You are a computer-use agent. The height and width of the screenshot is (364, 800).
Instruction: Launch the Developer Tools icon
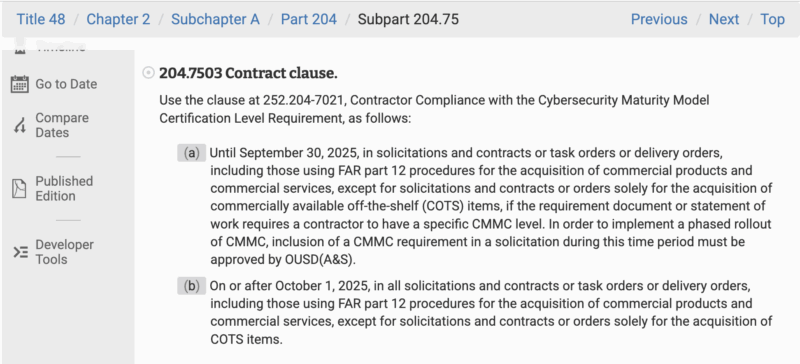pos(20,252)
